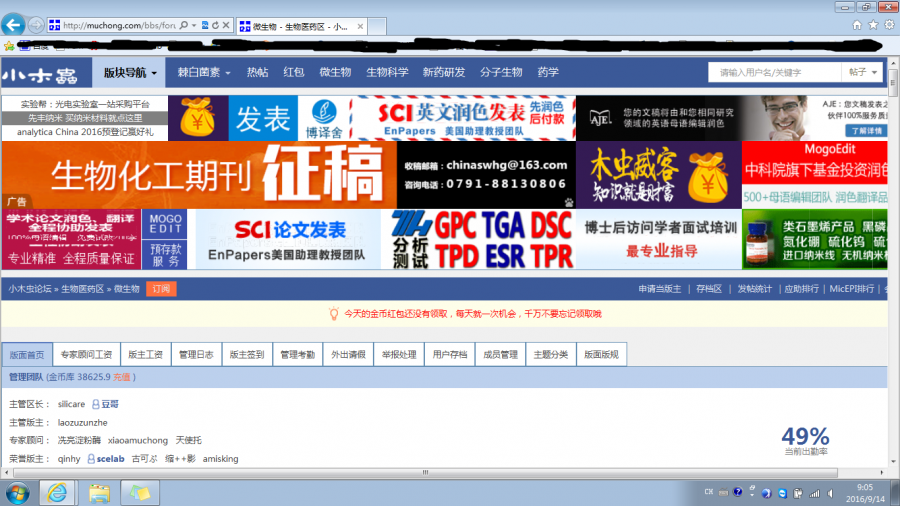Expand the 帖子 search type dropdown
900x506 pixels.
[862, 72]
